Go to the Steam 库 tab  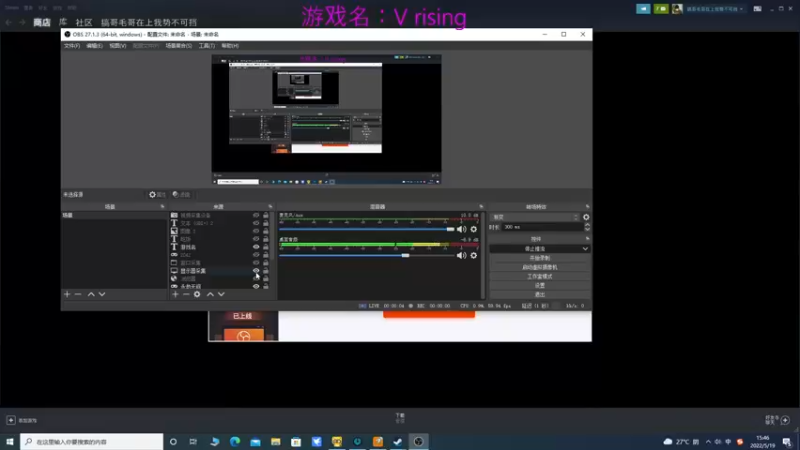63,22
